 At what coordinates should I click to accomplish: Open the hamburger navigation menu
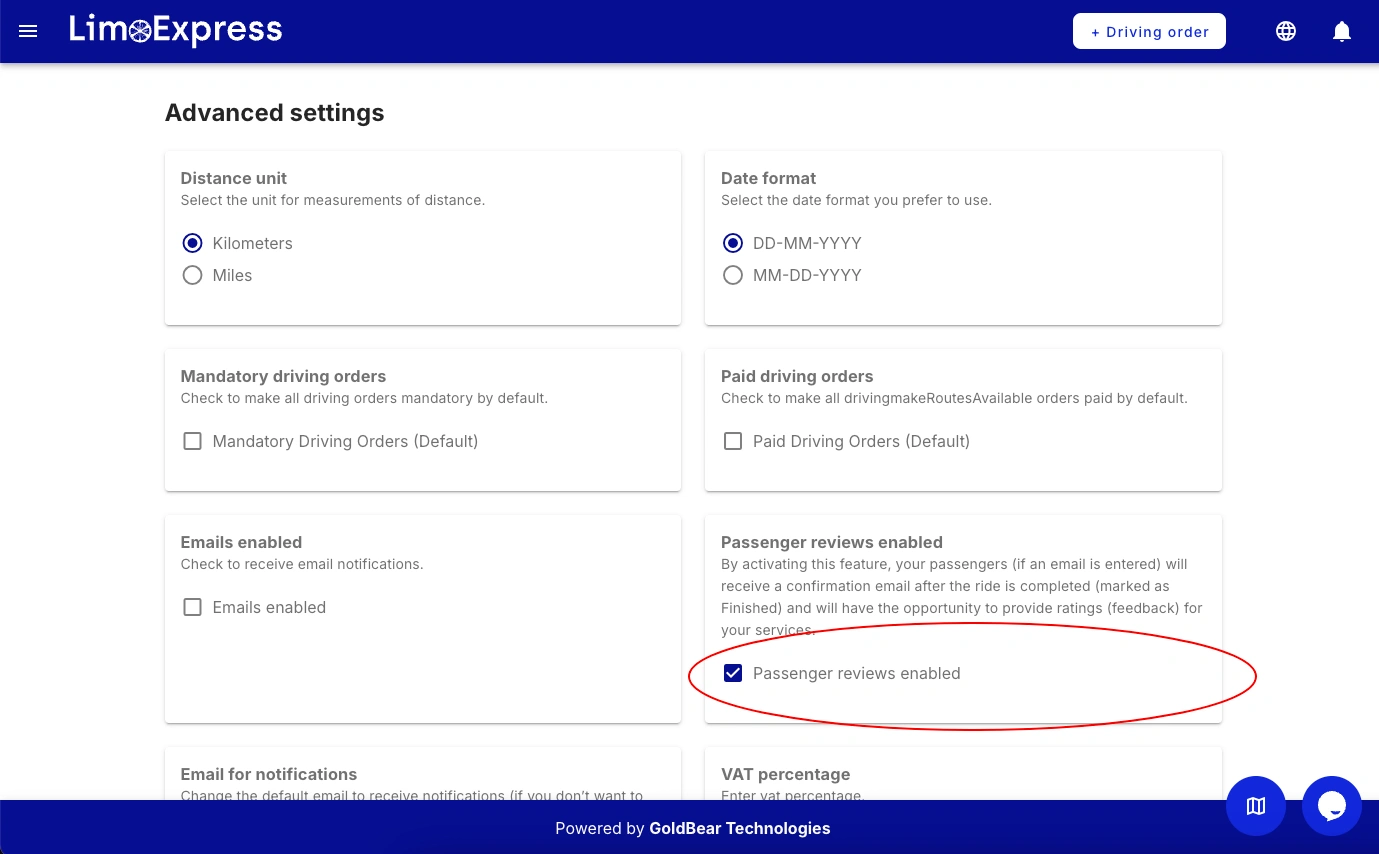pyautogui.click(x=28, y=31)
